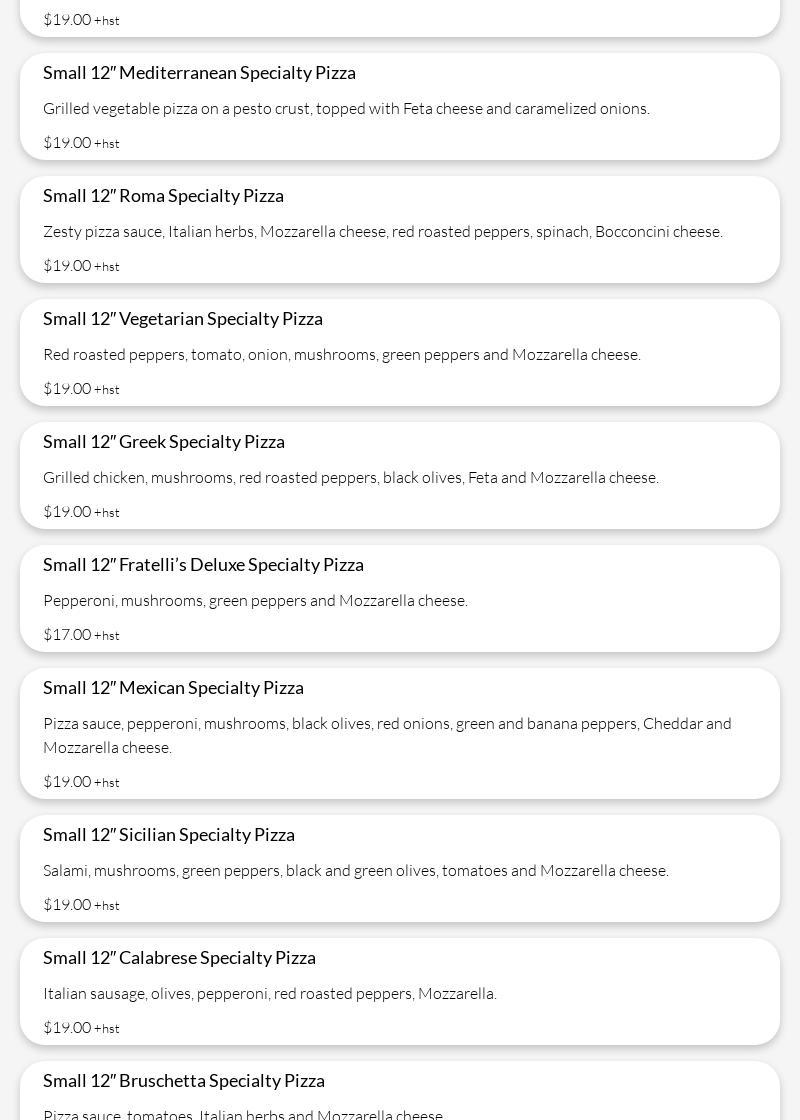The width and height of the screenshot is (800, 1120).
Task: Click the $17.00 price on Fratelli's Deluxe
Action: pos(67,635)
